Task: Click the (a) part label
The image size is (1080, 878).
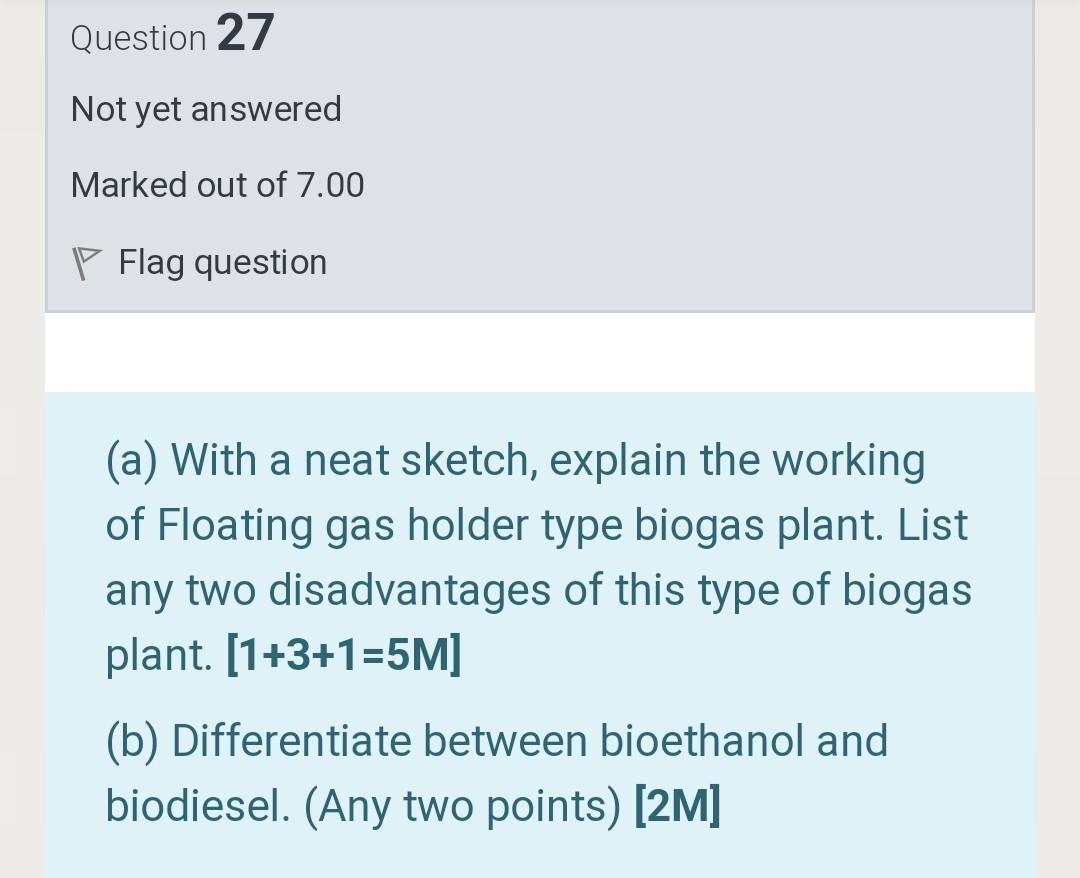Action: pos(132,460)
